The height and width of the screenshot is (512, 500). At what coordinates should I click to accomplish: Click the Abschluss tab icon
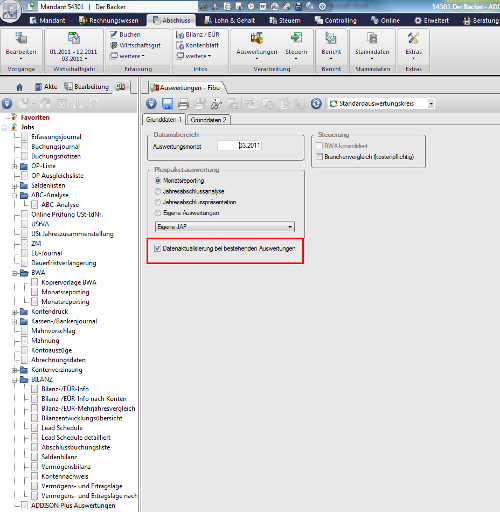156,20
